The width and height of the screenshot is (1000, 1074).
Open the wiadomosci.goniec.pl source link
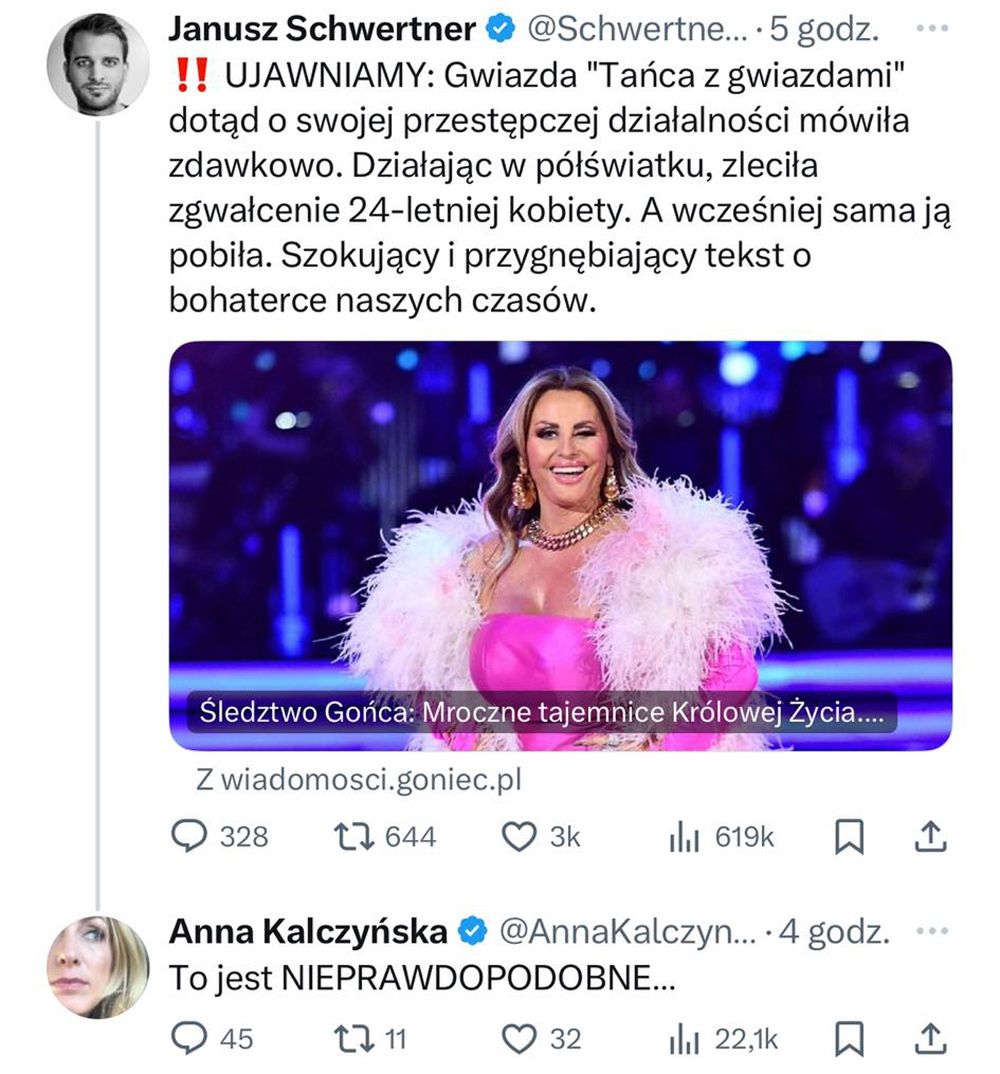359,780
